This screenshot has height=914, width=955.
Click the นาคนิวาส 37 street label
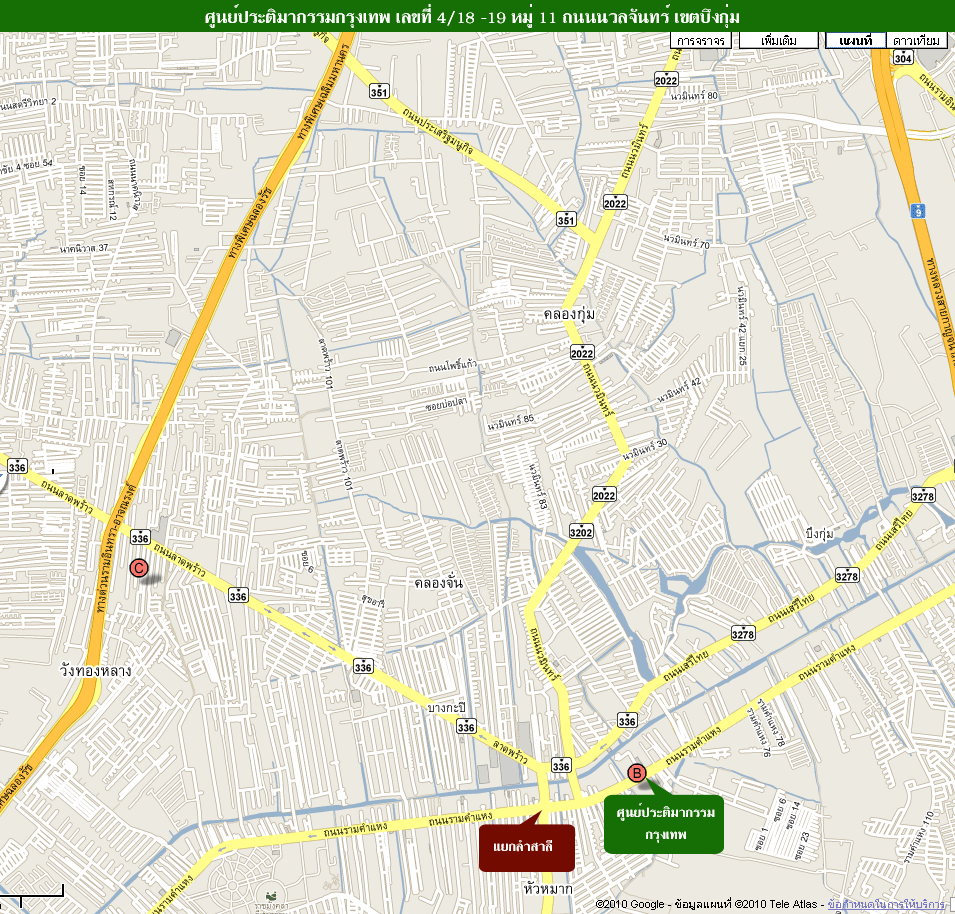(x=84, y=248)
